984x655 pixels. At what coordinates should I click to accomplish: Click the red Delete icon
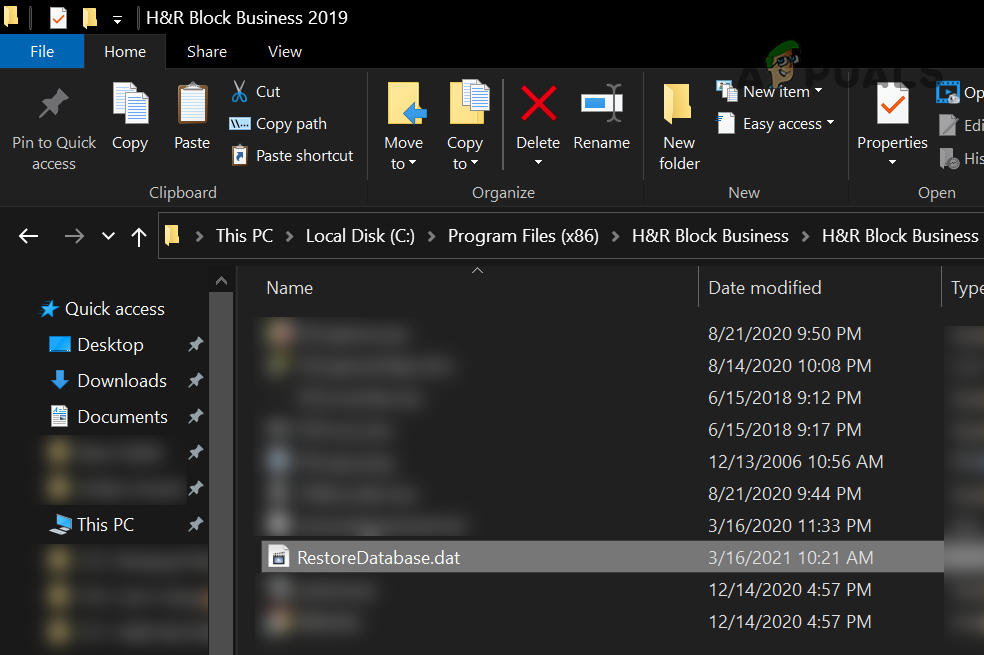pos(538,104)
